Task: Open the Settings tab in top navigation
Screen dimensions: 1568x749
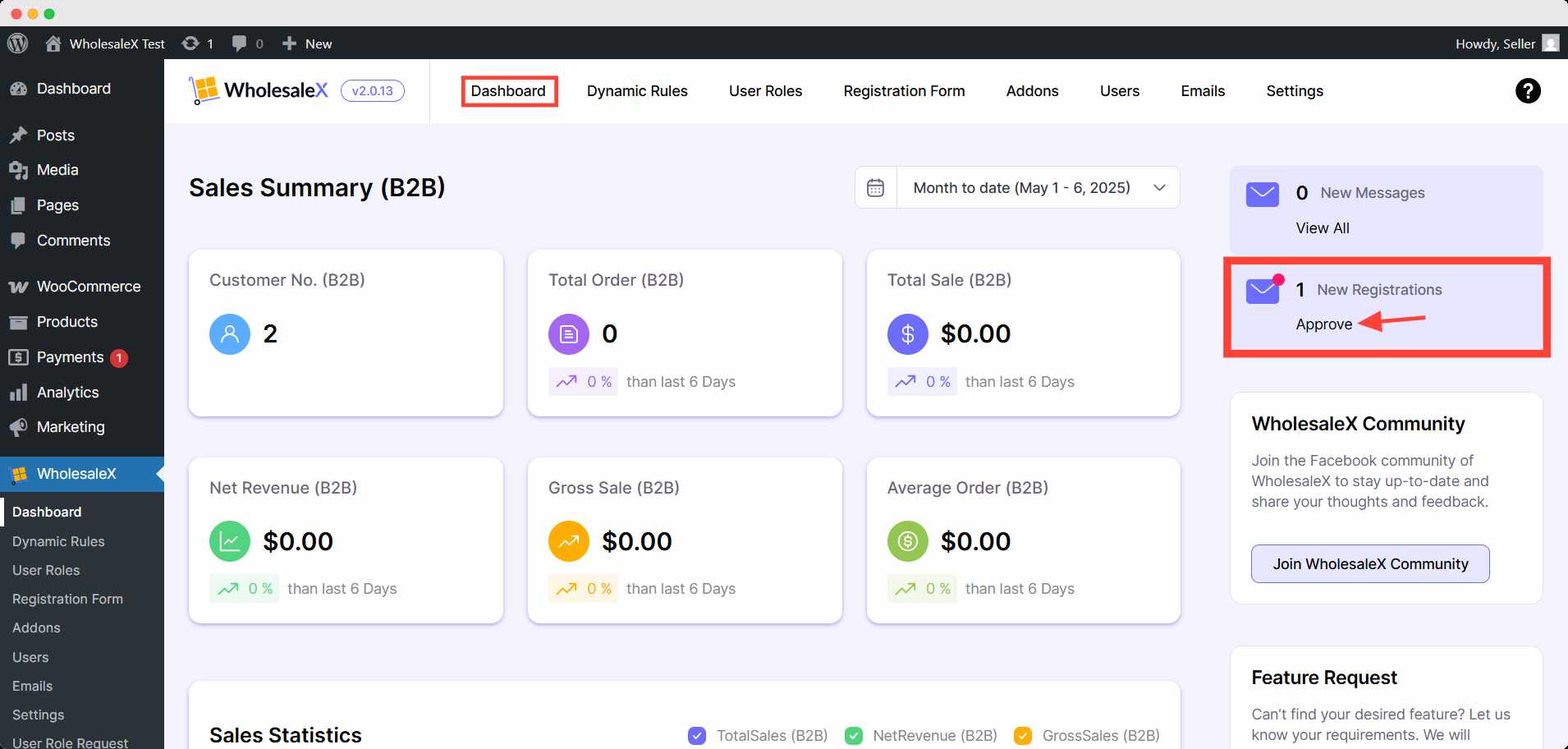Action: pos(1295,91)
